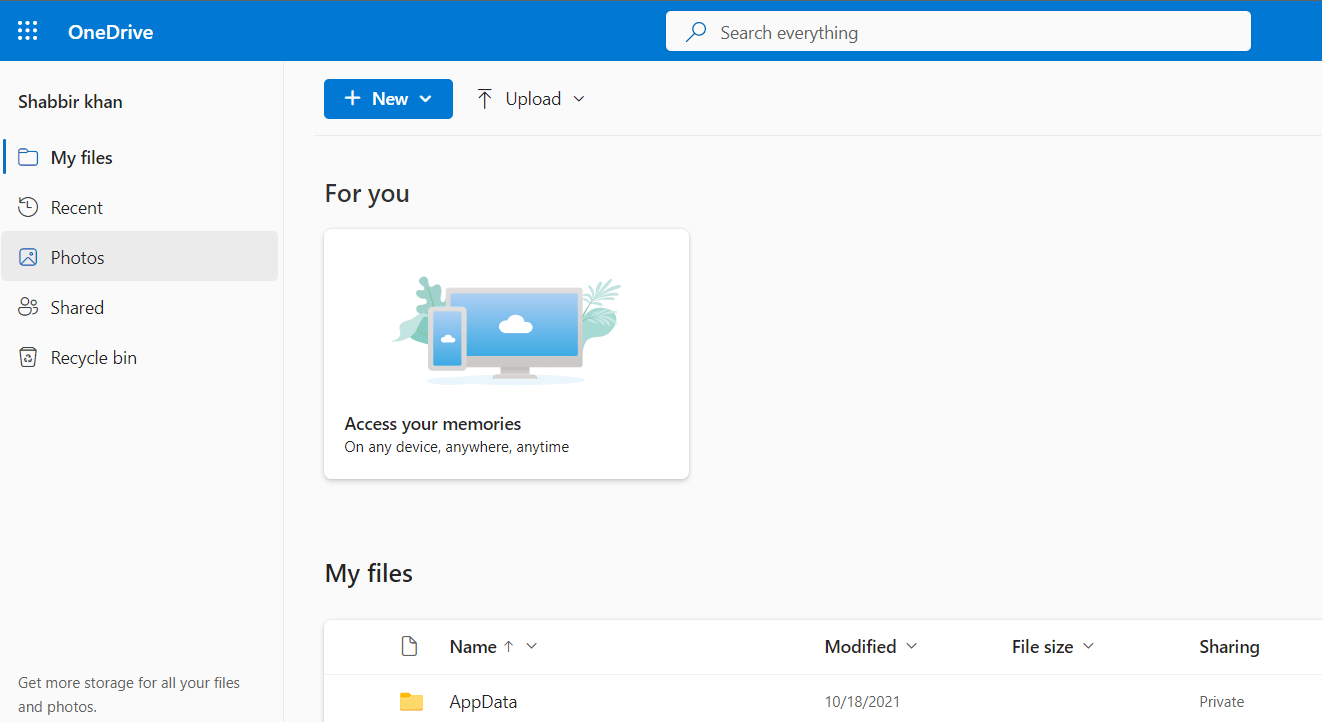The height and width of the screenshot is (722, 1322).
Task: Click the Upload arrow icon
Action: pyautogui.click(x=484, y=98)
